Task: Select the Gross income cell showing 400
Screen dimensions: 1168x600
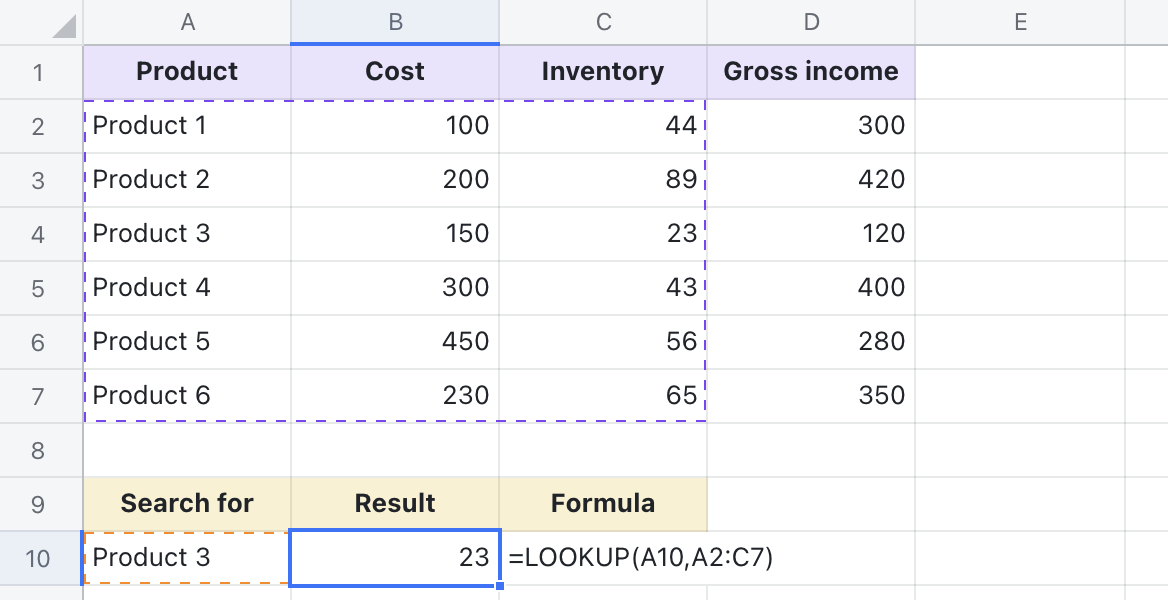Action: 811,287
